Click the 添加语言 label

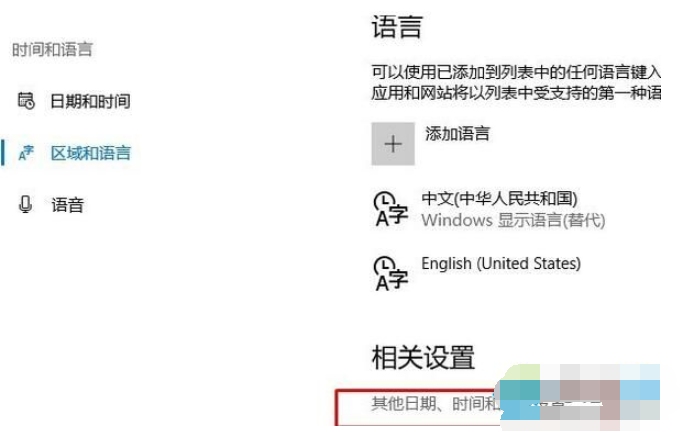[x=458, y=133]
